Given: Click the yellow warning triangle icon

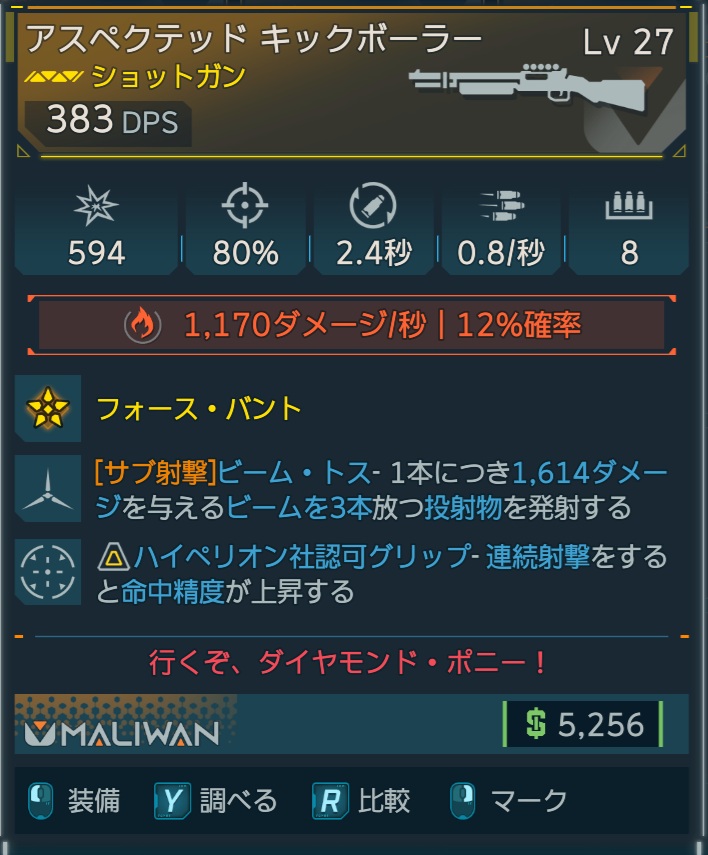Looking at the screenshot, I should [113, 557].
